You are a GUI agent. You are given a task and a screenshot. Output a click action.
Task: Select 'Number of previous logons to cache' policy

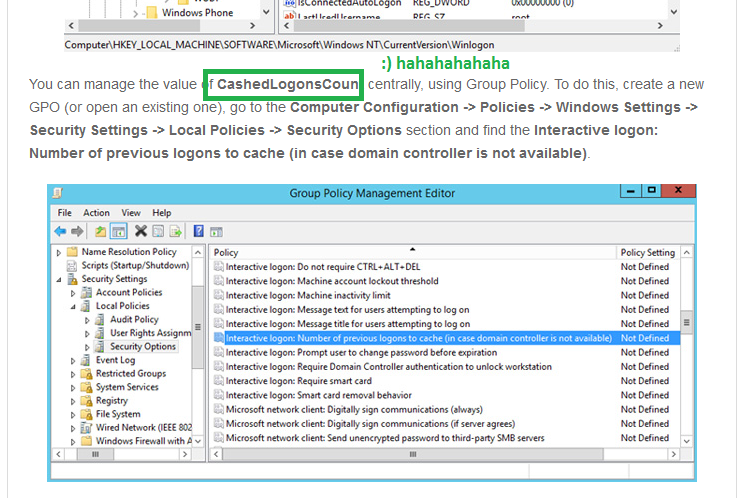coord(446,338)
